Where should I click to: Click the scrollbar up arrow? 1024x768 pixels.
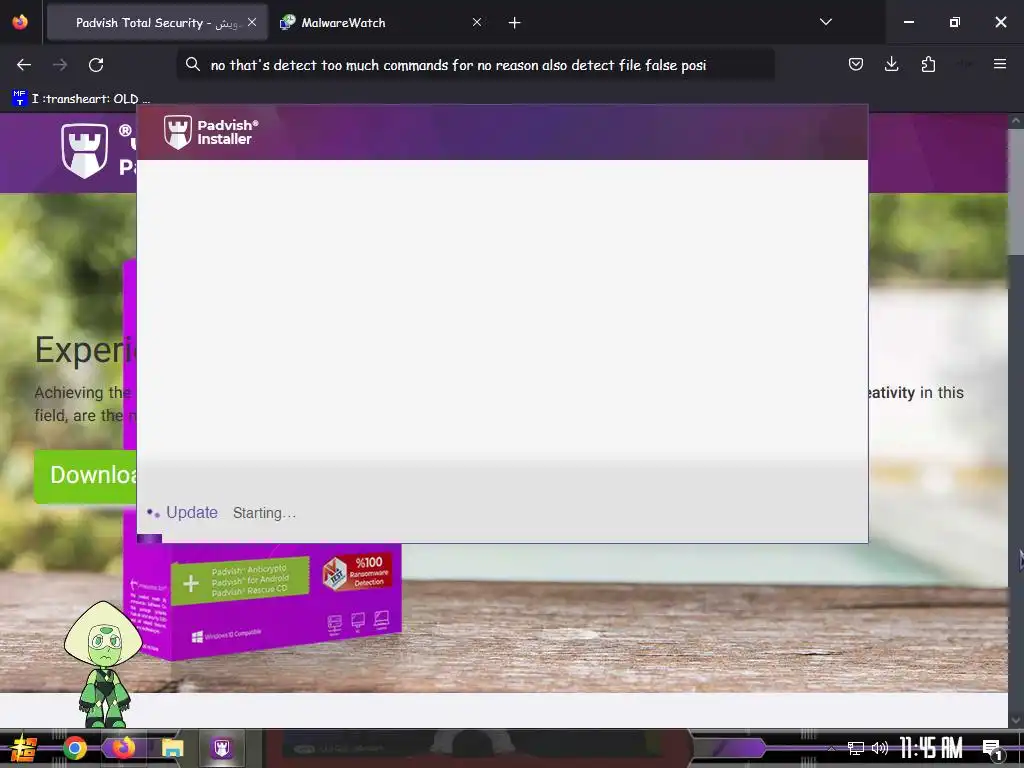pos(1016,121)
